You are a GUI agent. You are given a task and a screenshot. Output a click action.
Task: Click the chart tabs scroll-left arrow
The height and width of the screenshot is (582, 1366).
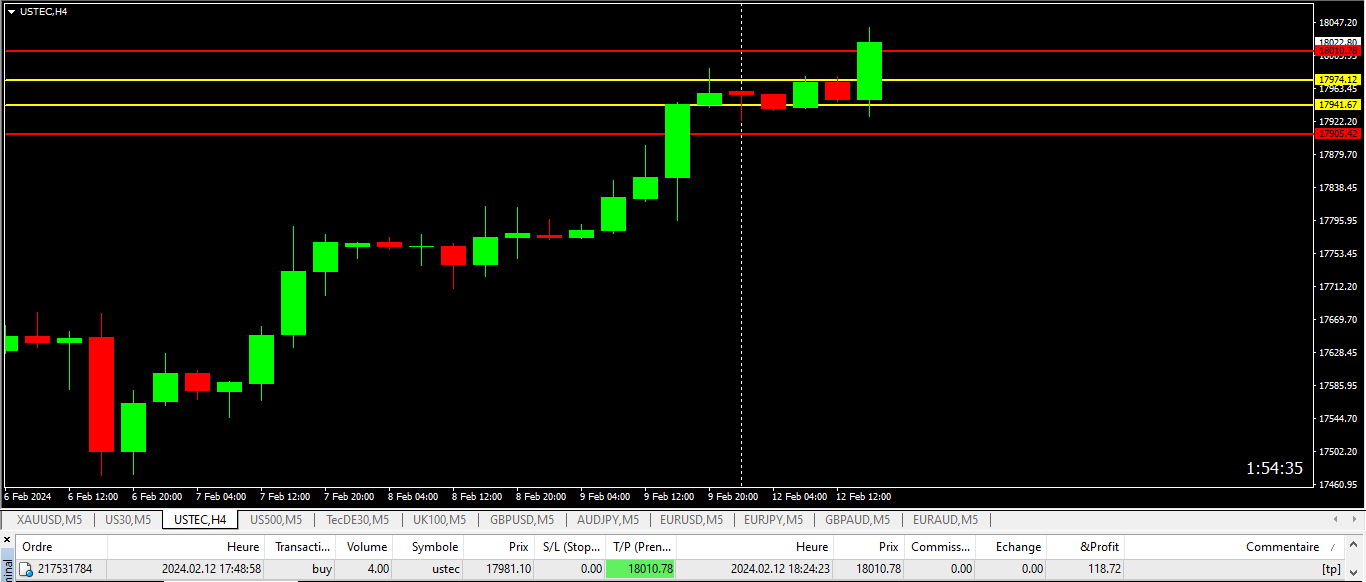click(x=1337, y=520)
